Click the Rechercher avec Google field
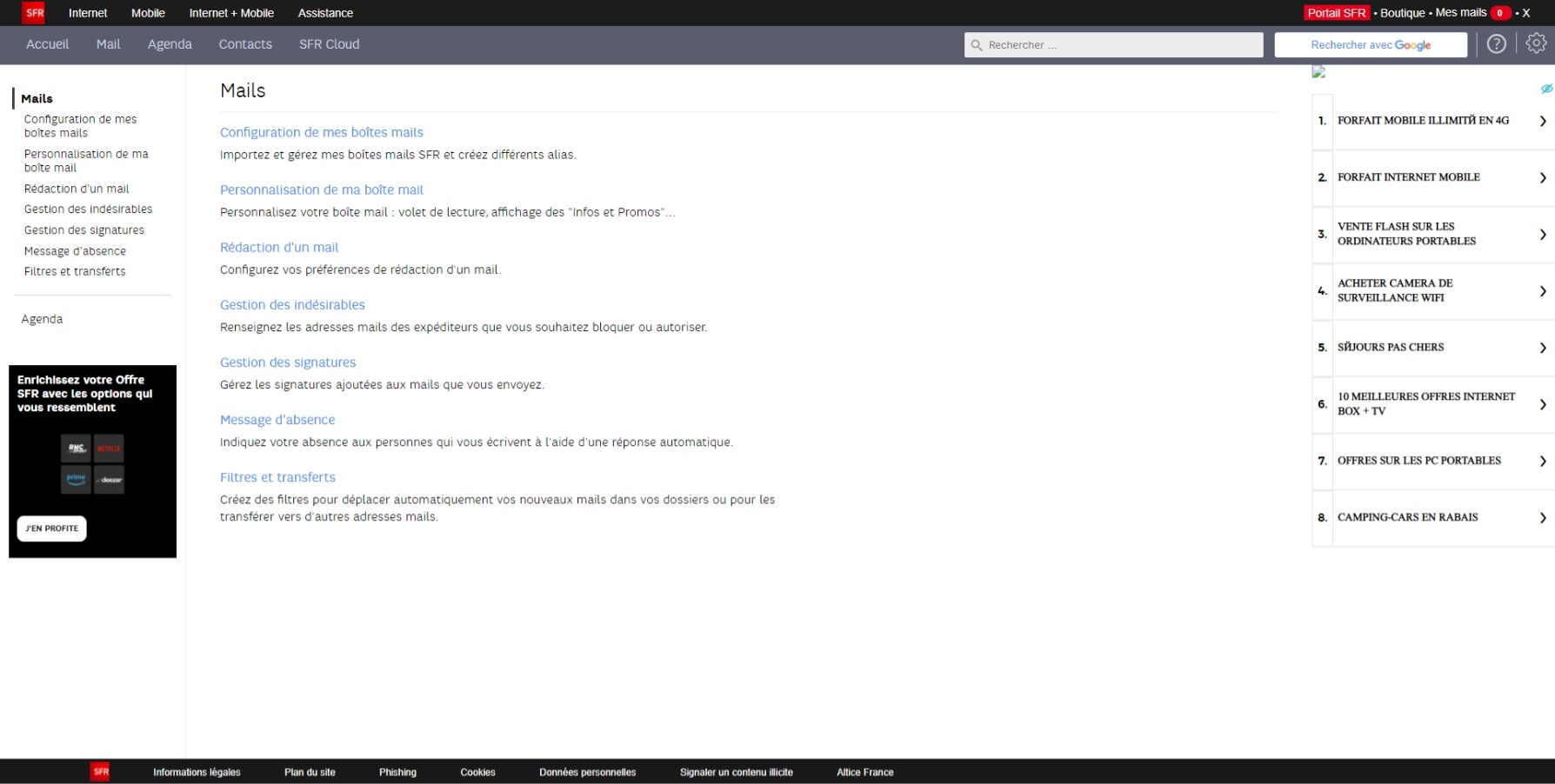The height and width of the screenshot is (784, 1555). tap(1370, 45)
